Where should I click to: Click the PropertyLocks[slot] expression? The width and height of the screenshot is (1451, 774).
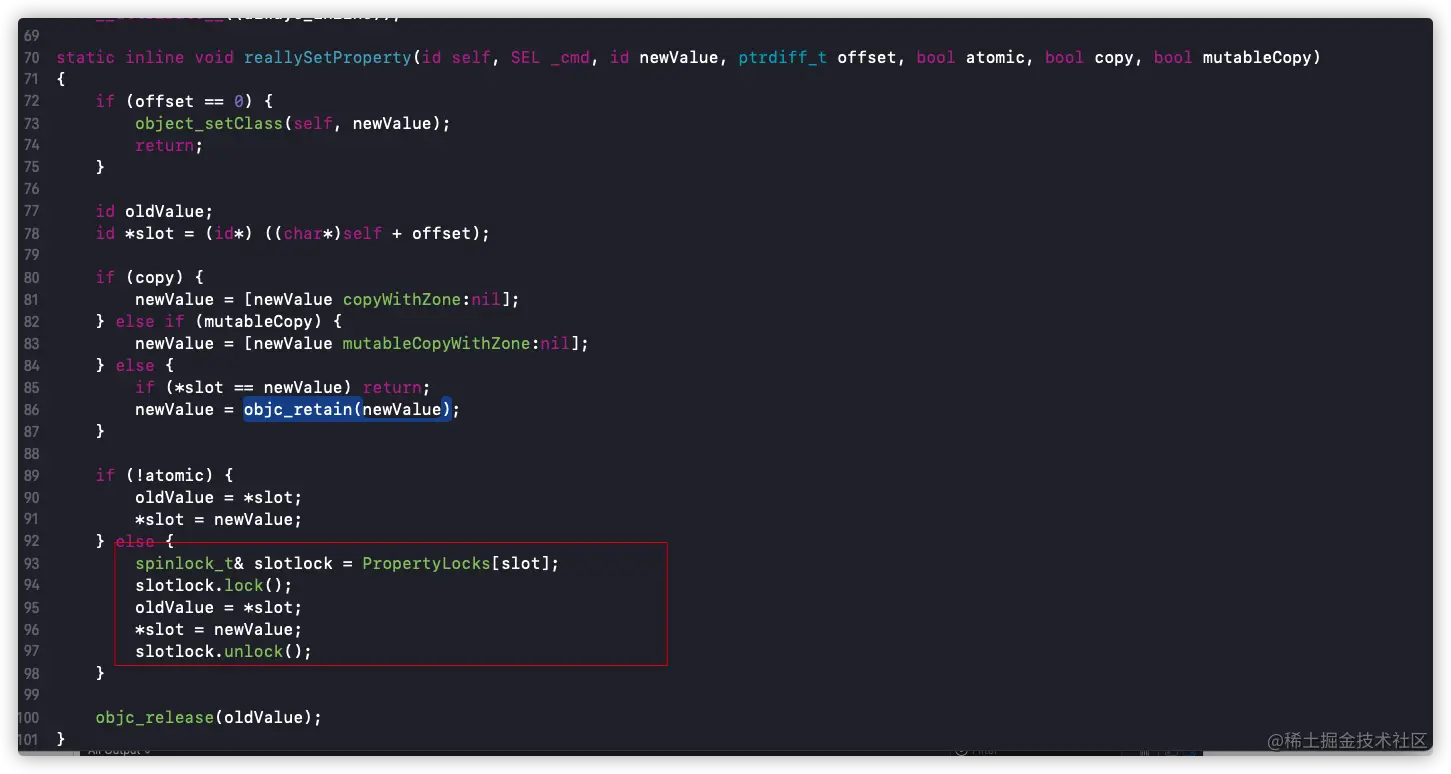point(456,563)
